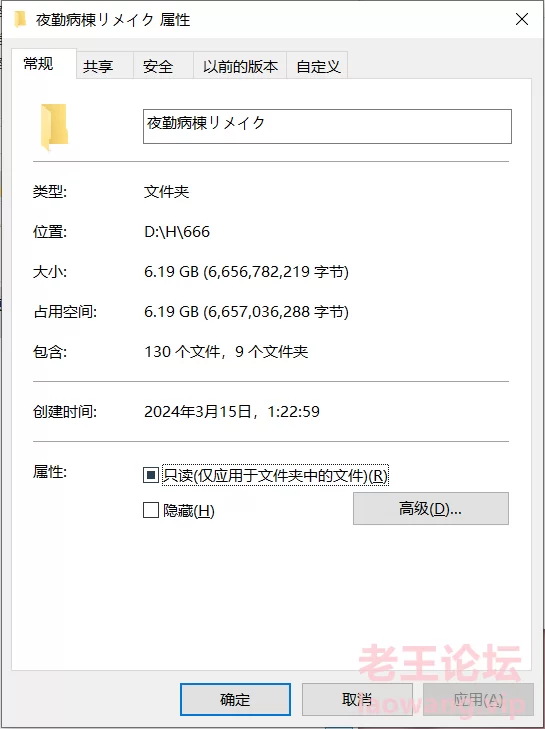
Task: Click the small folder icon in title bar
Action: (20, 19)
